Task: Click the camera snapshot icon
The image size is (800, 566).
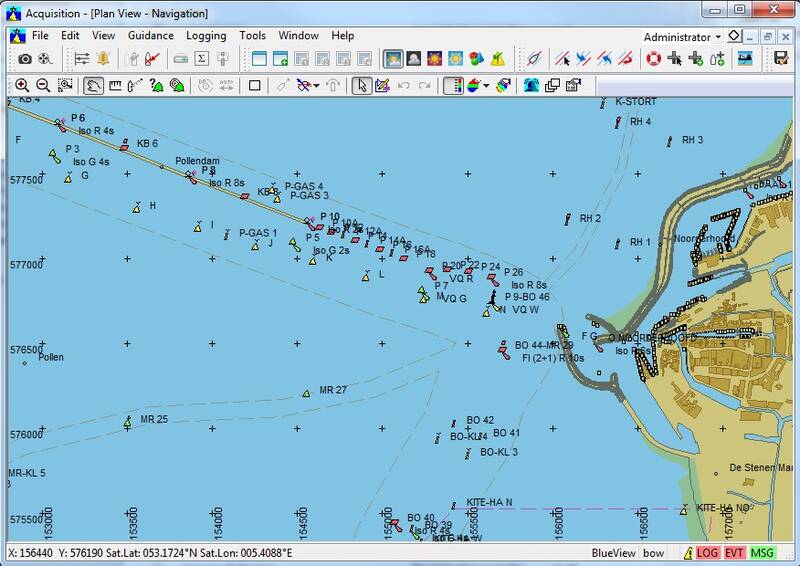Action: point(25,59)
